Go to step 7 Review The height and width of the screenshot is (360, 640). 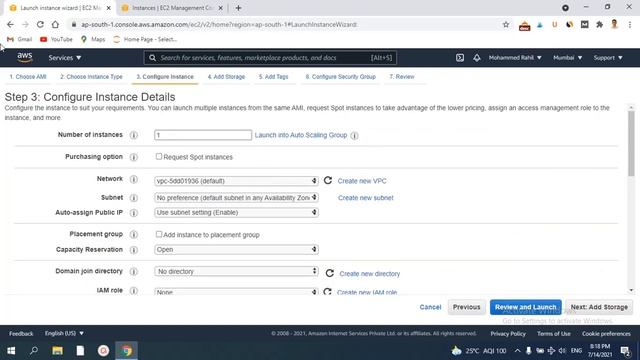pos(402,77)
